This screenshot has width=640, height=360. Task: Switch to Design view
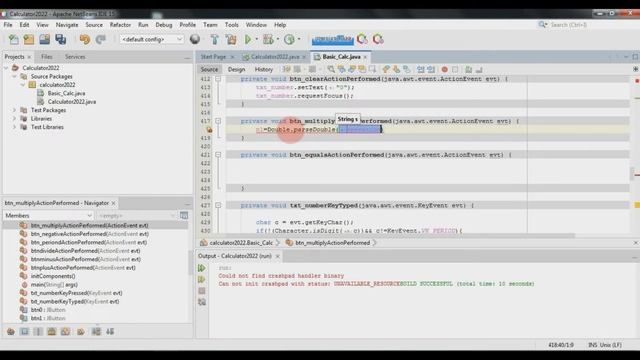point(236,69)
